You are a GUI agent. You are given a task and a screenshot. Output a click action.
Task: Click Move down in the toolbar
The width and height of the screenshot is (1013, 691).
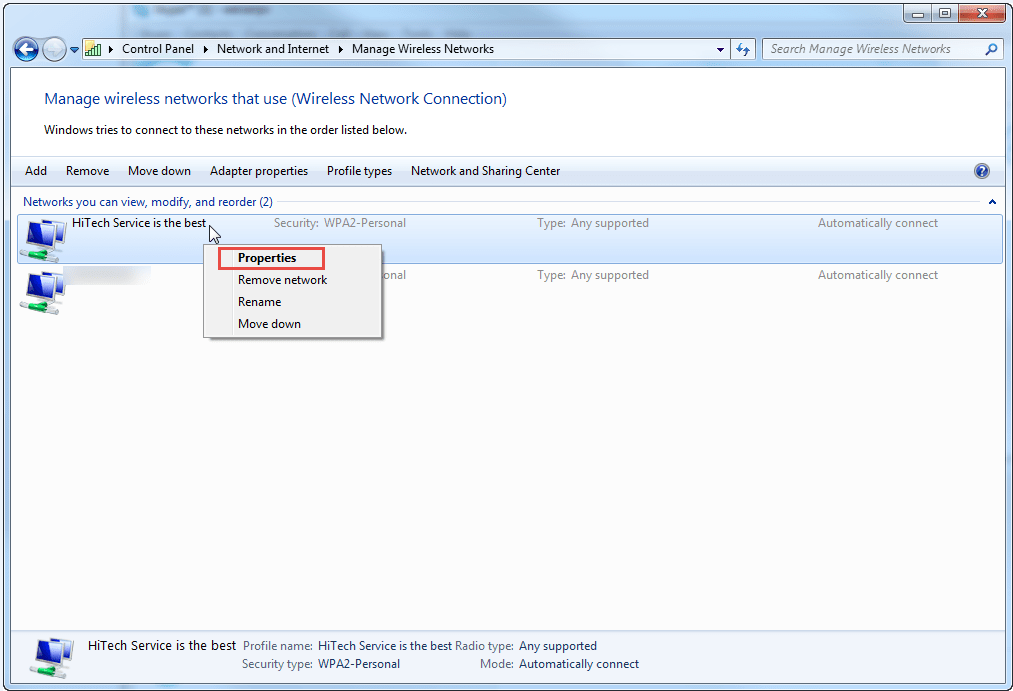pos(159,171)
